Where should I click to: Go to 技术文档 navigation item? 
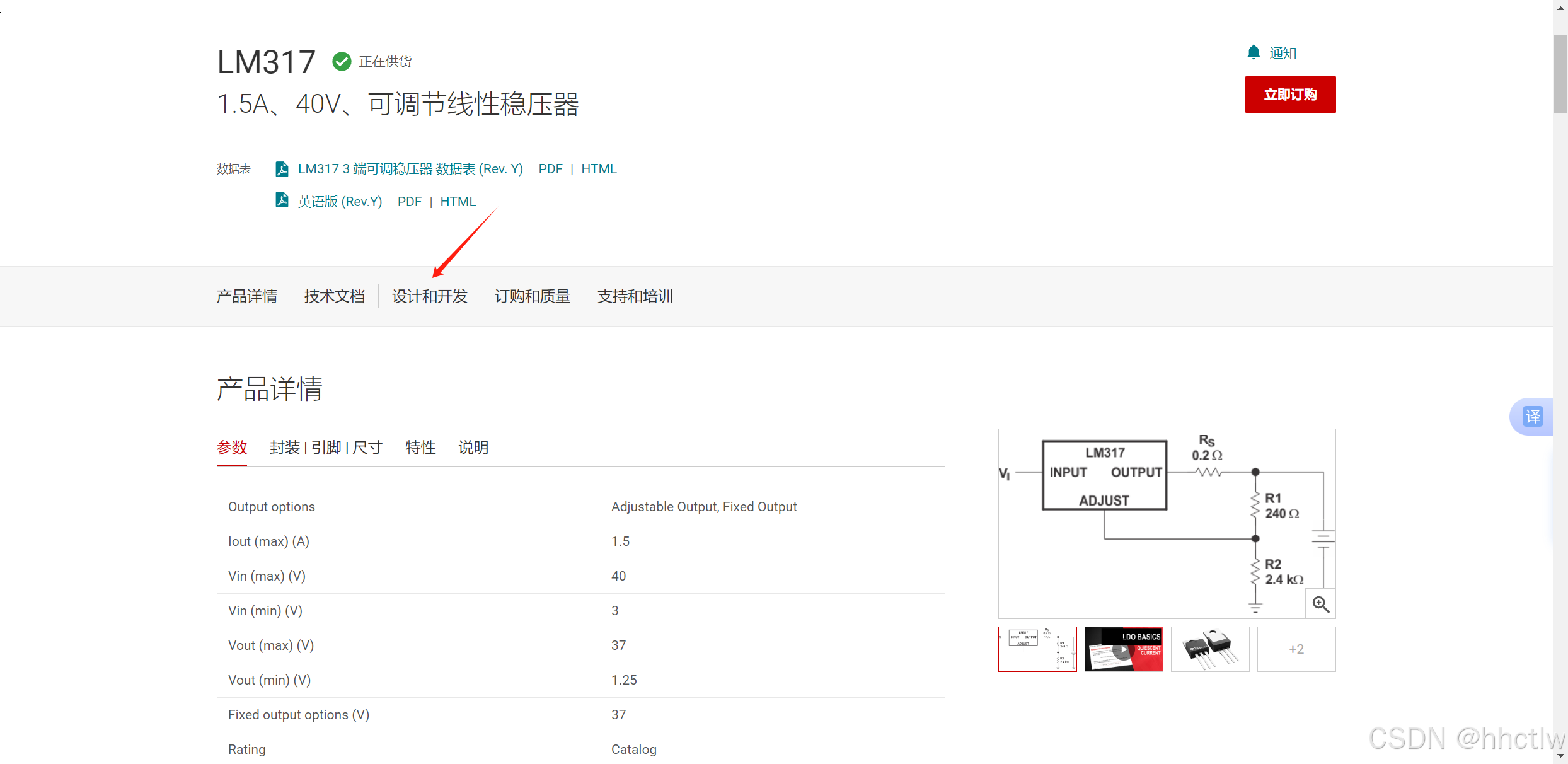pos(335,296)
